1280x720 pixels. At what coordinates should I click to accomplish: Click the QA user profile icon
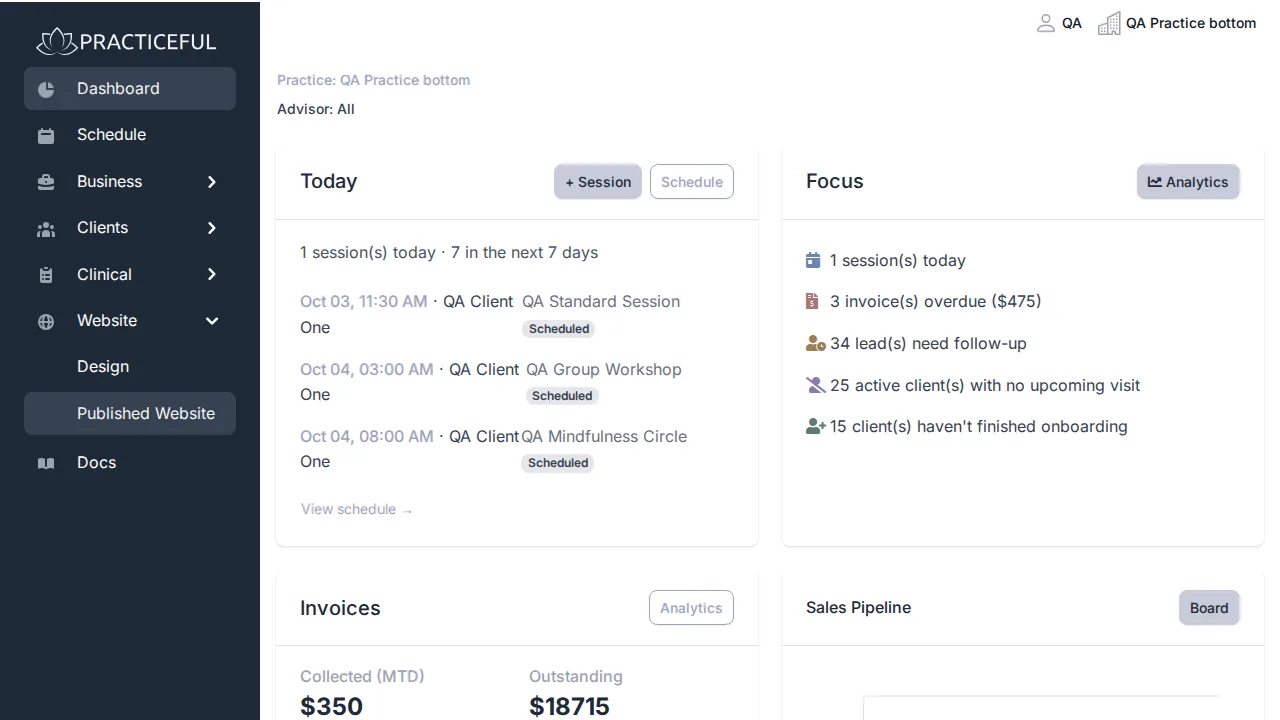pyautogui.click(x=1046, y=23)
